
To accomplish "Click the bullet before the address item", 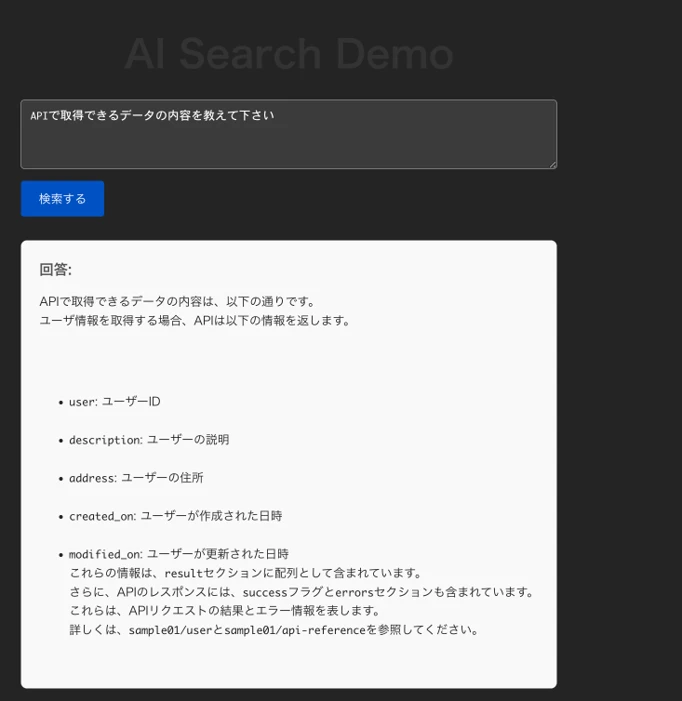I will click(x=60, y=479).
